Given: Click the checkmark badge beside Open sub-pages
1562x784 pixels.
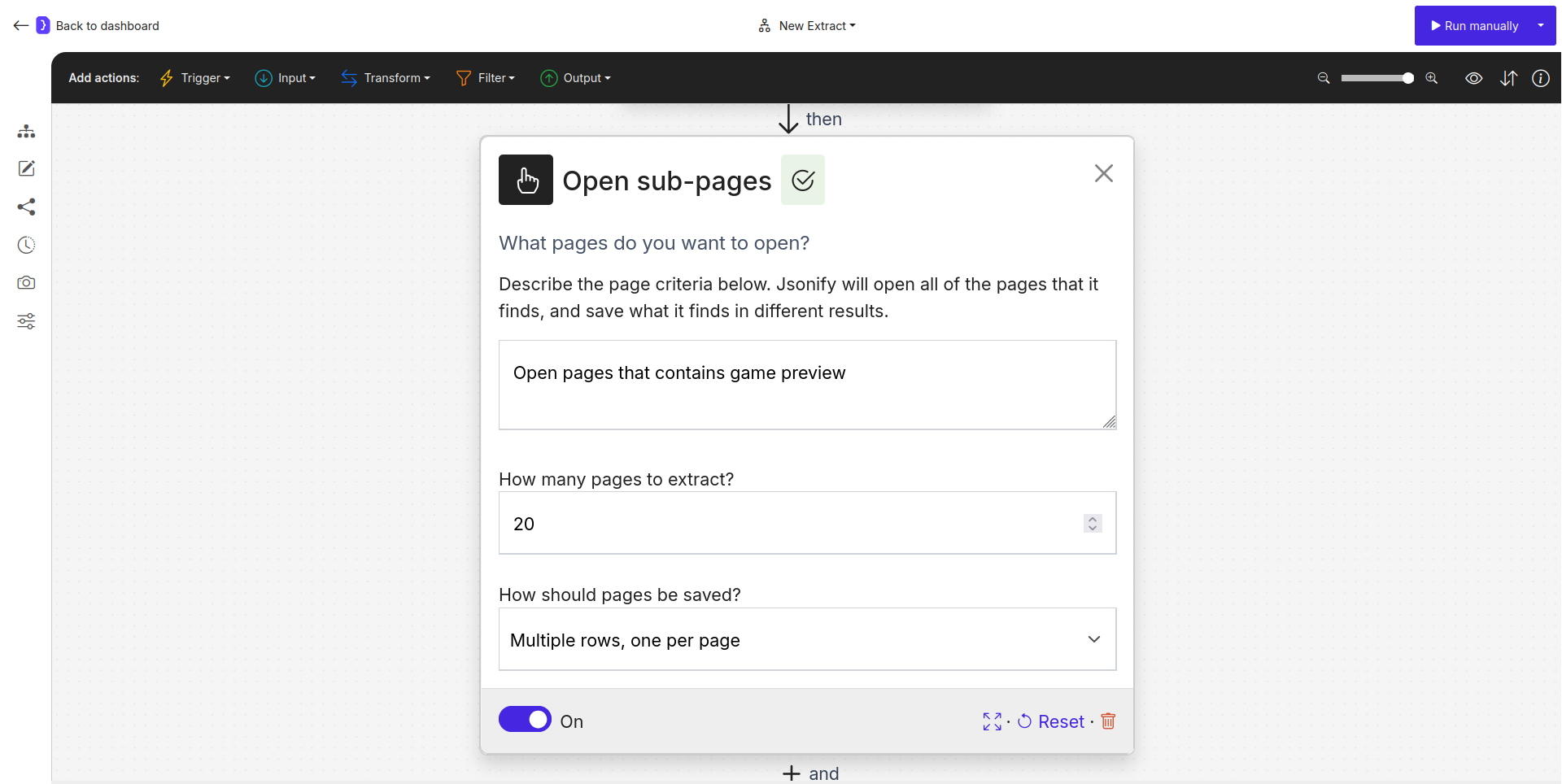Looking at the screenshot, I should 803,180.
